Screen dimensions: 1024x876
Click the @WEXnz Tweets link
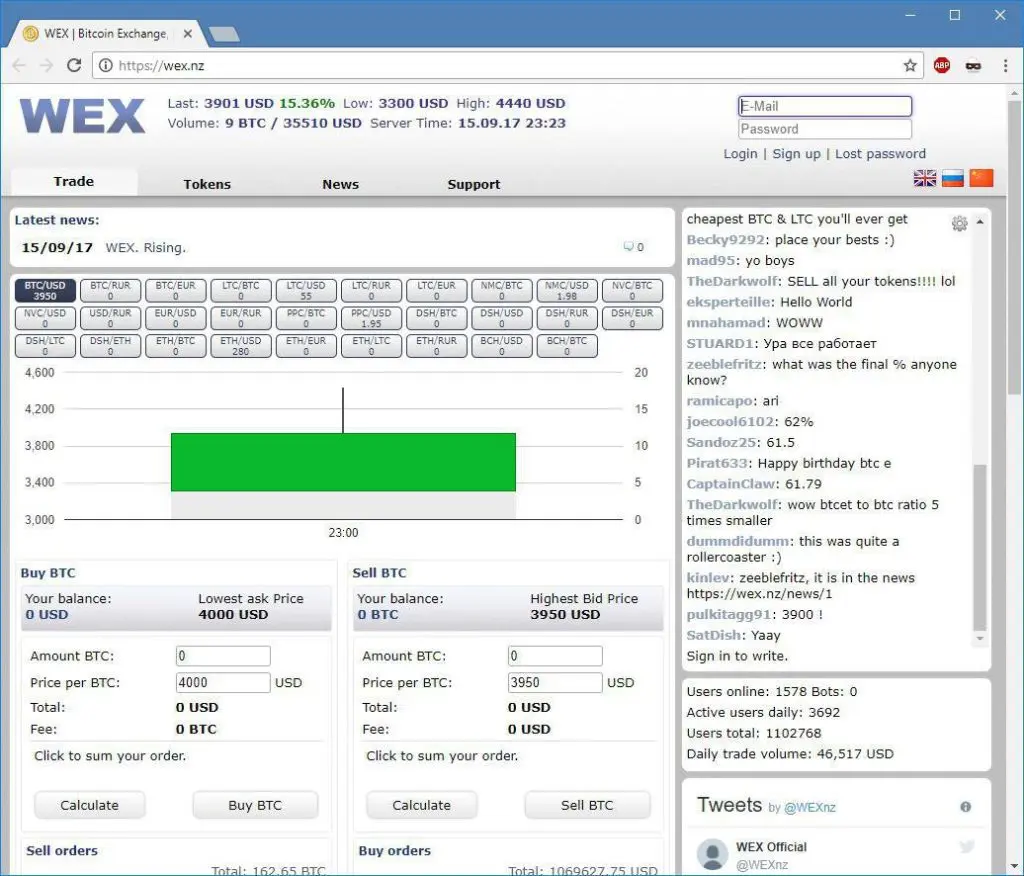pos(810,807)
